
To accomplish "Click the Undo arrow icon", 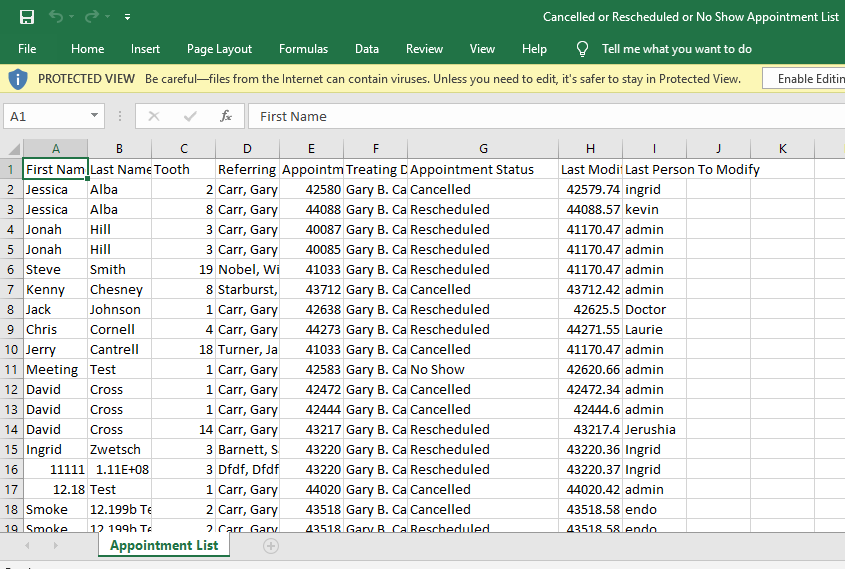I will pyautogui.click(x=56, y=17).
